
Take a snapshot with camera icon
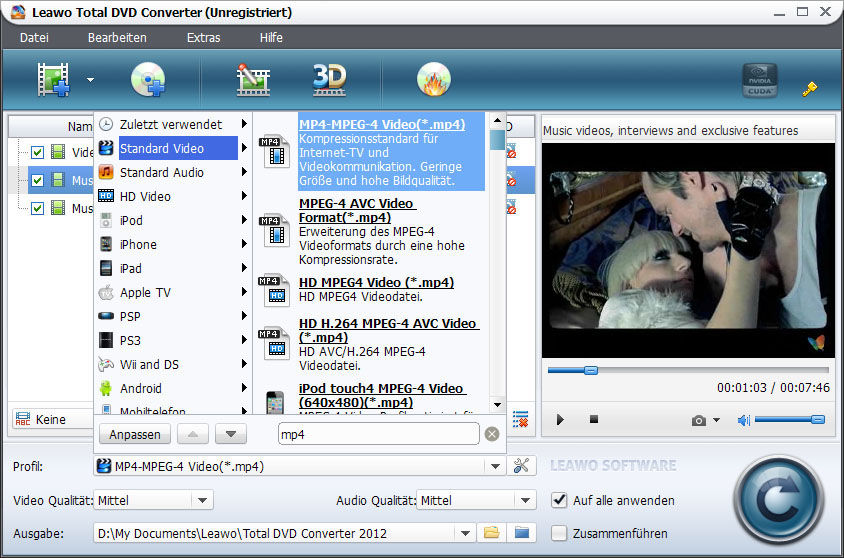[x=699, y=420]
